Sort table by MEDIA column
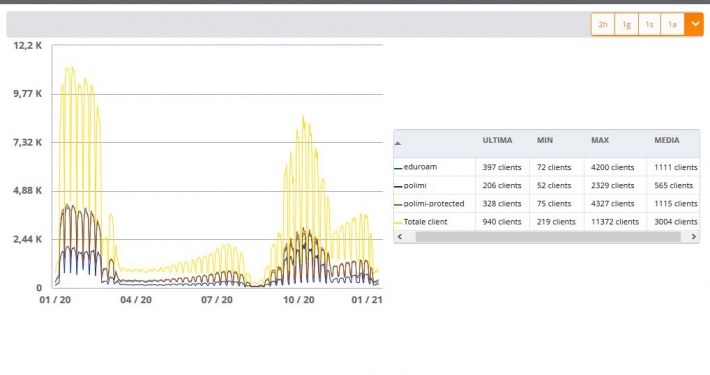The width and height of the screenshot is (710, 375). pos(667,140)
